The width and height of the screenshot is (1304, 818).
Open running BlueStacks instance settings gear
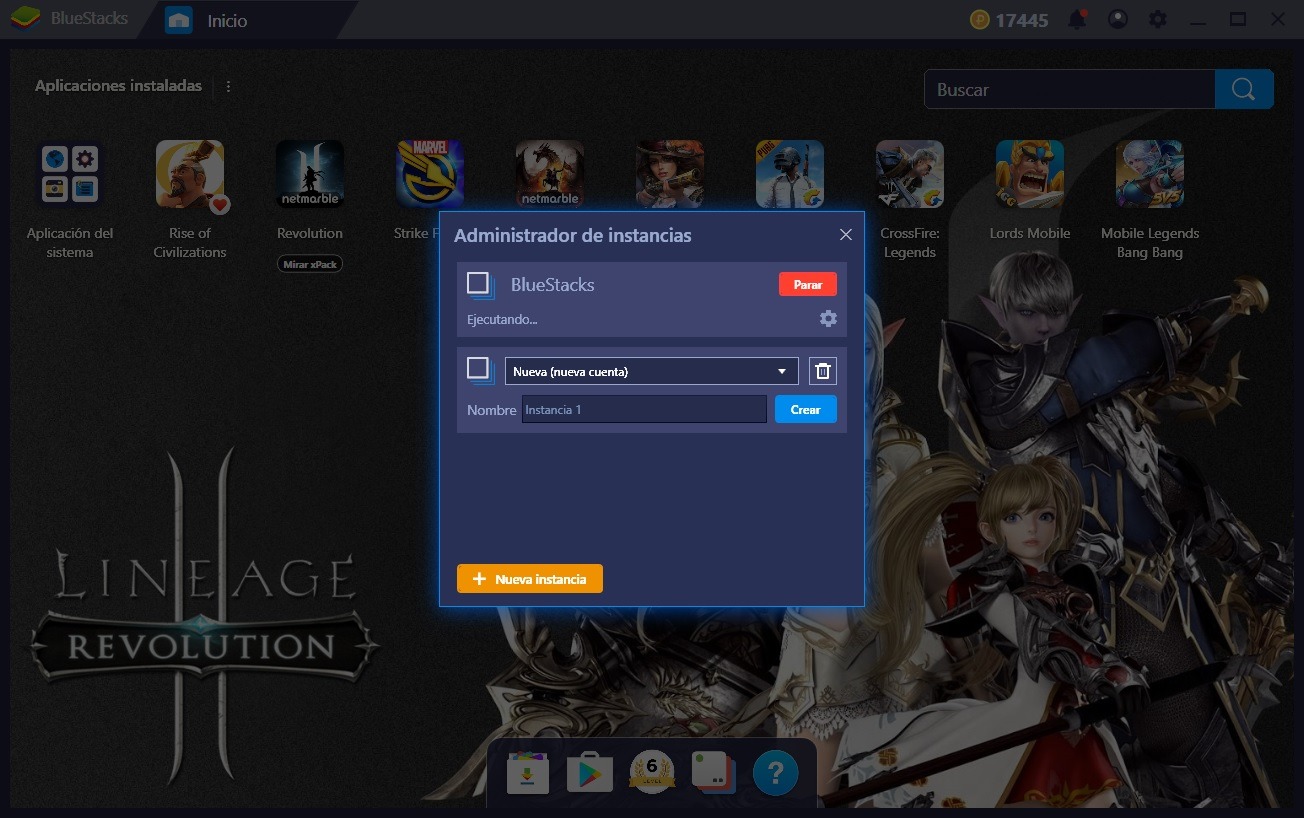(x=828, y=319)
